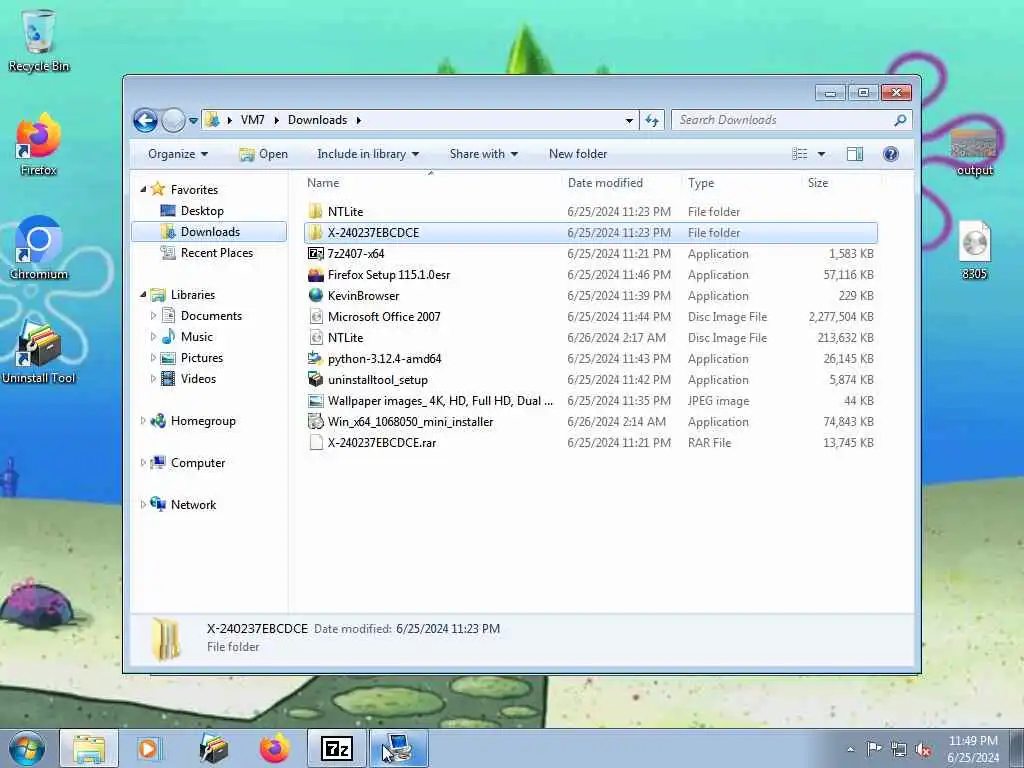The height and width of the screenshot is (768, 1024).
Task: Click the Explorer forward arrow button
Action: [x=173, y=120]
